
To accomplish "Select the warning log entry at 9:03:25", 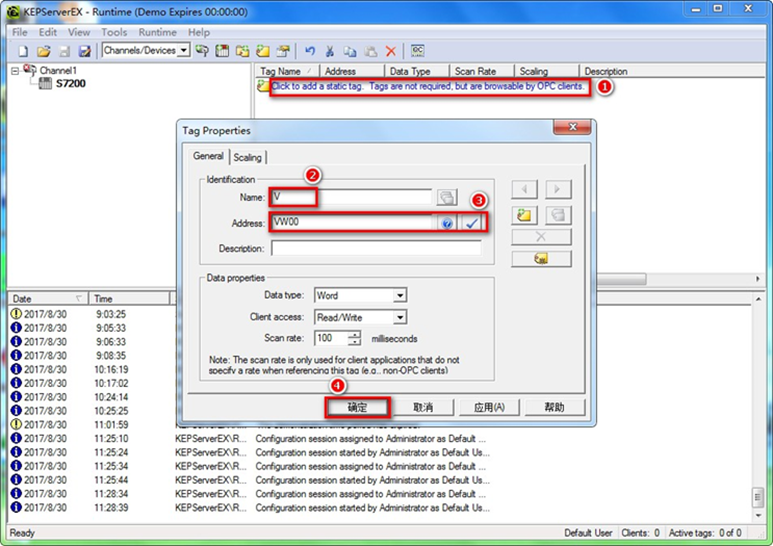I will tap(93, 314).
